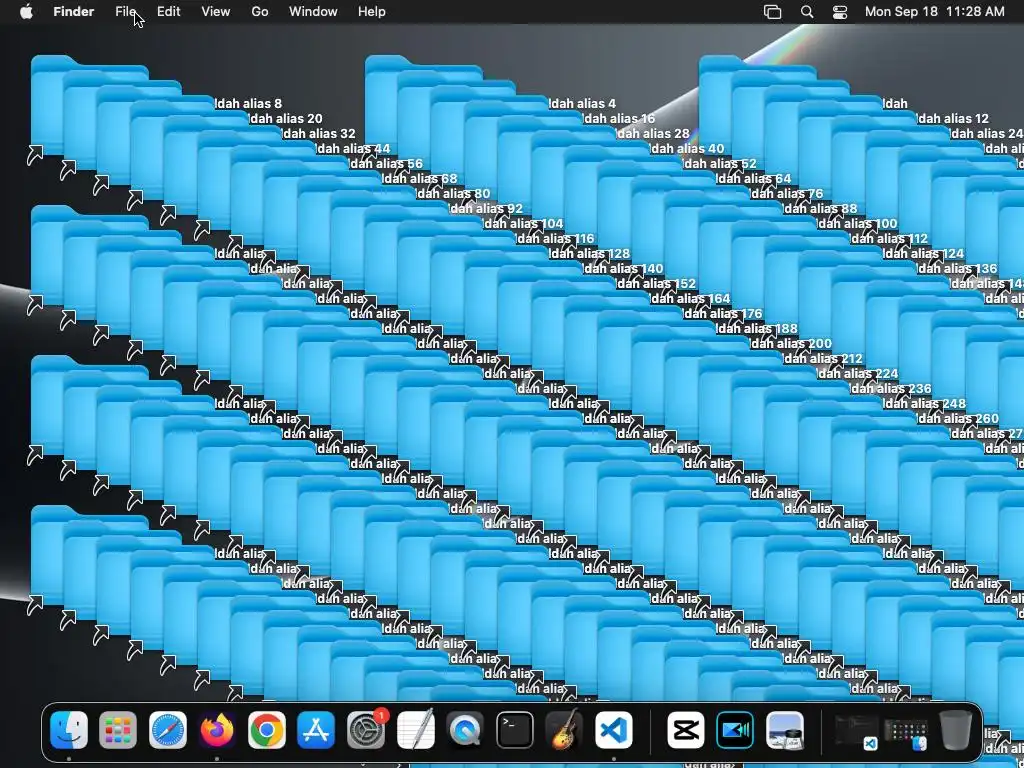Open System Settings with notification badge
This screenshot has height=768, width=1024.
coord(366,729)
